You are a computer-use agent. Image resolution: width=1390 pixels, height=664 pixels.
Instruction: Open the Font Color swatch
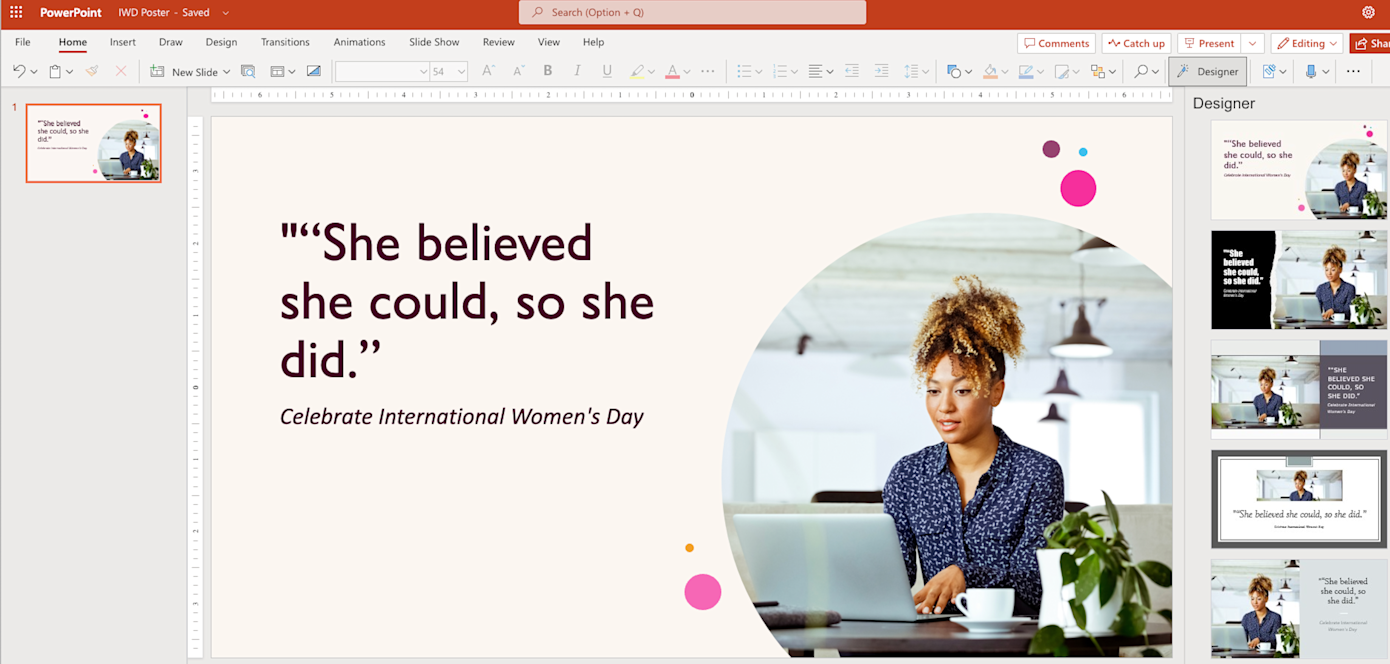click(x=672, y=71)
